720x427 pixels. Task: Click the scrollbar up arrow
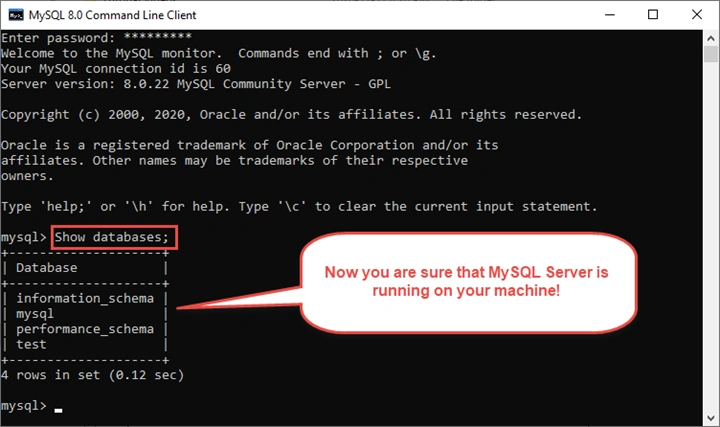click(711, 39)
